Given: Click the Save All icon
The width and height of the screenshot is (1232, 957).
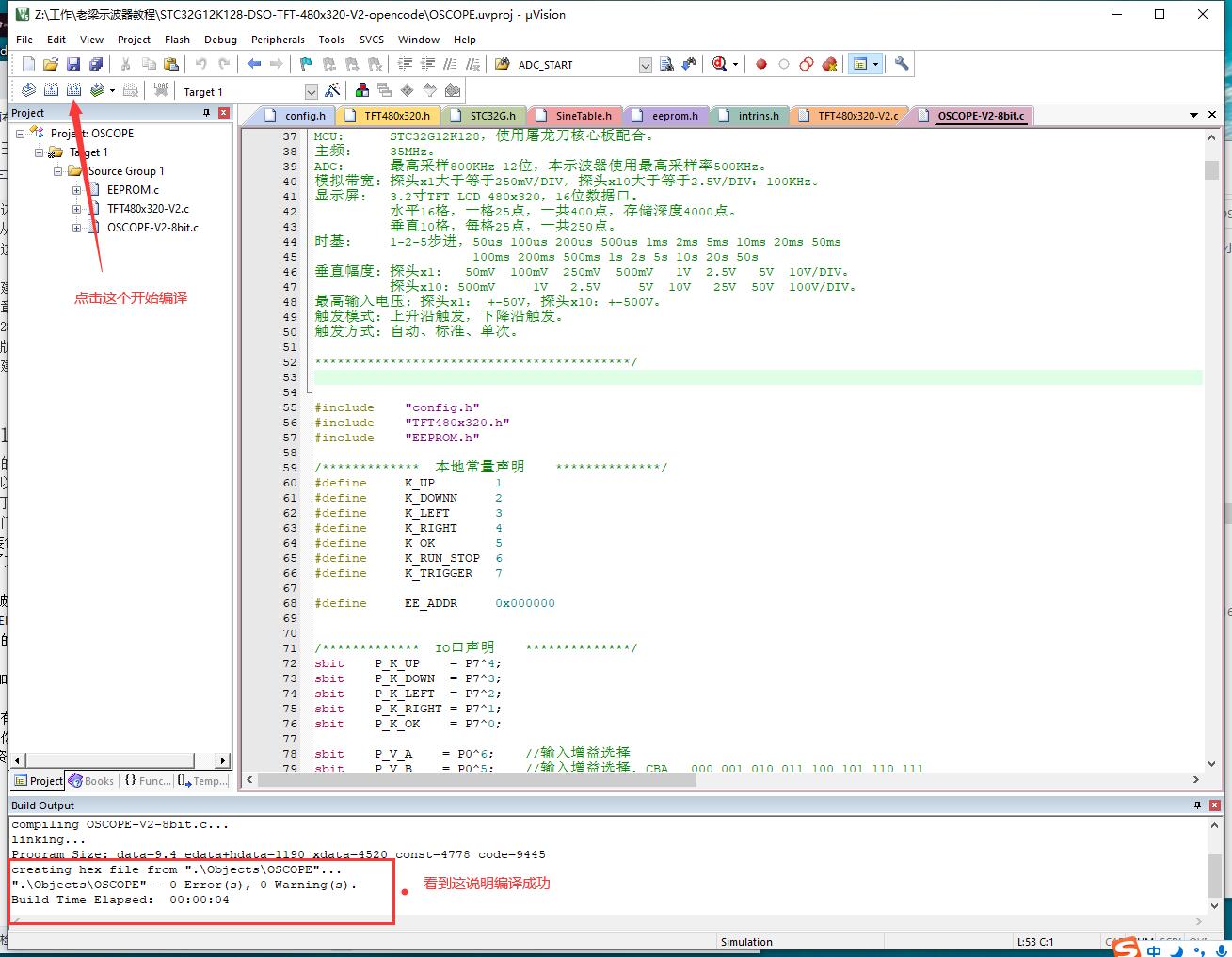Looking at the screenshot, I should (x=96, y=64).
